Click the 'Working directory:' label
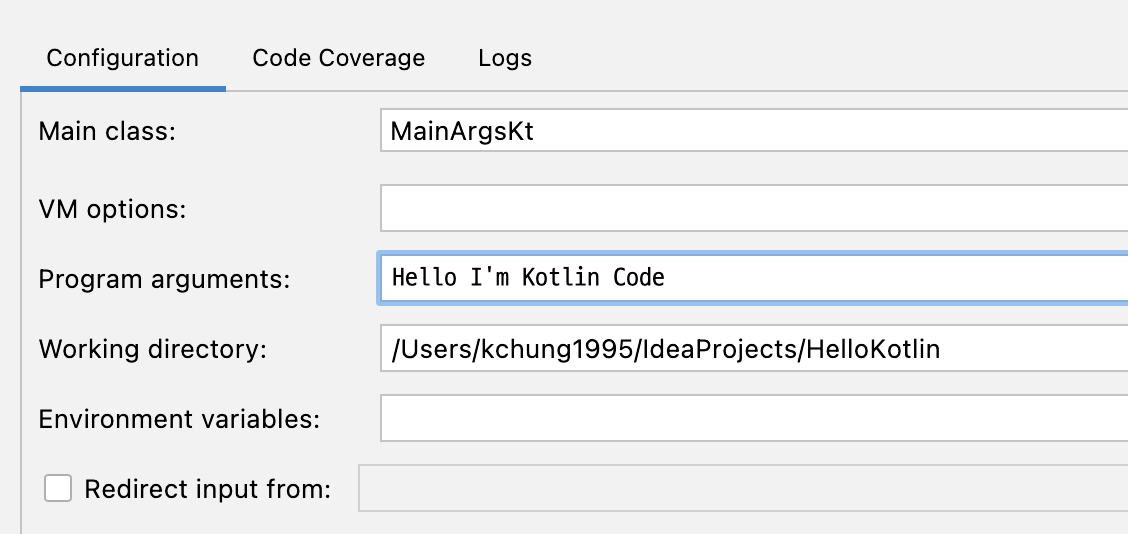Screen dimensions: 1128x534 coord(153,350)
